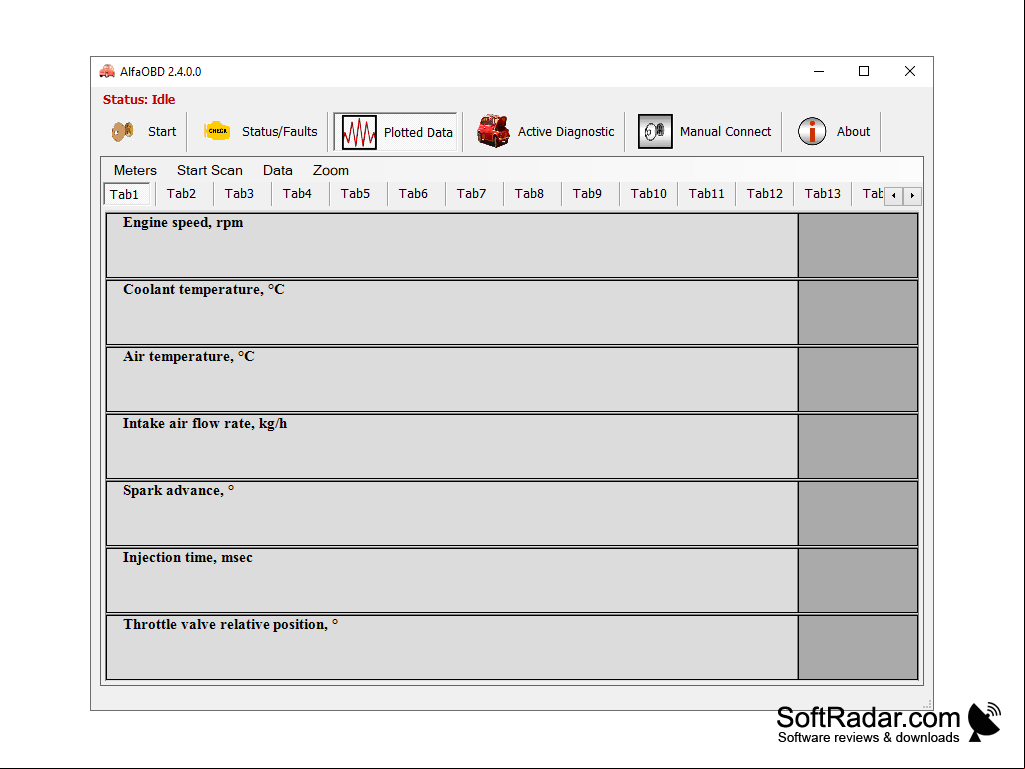Click the Start Scan menu item
Viewport: 1025px width, 769px height.
pos(209,170)
